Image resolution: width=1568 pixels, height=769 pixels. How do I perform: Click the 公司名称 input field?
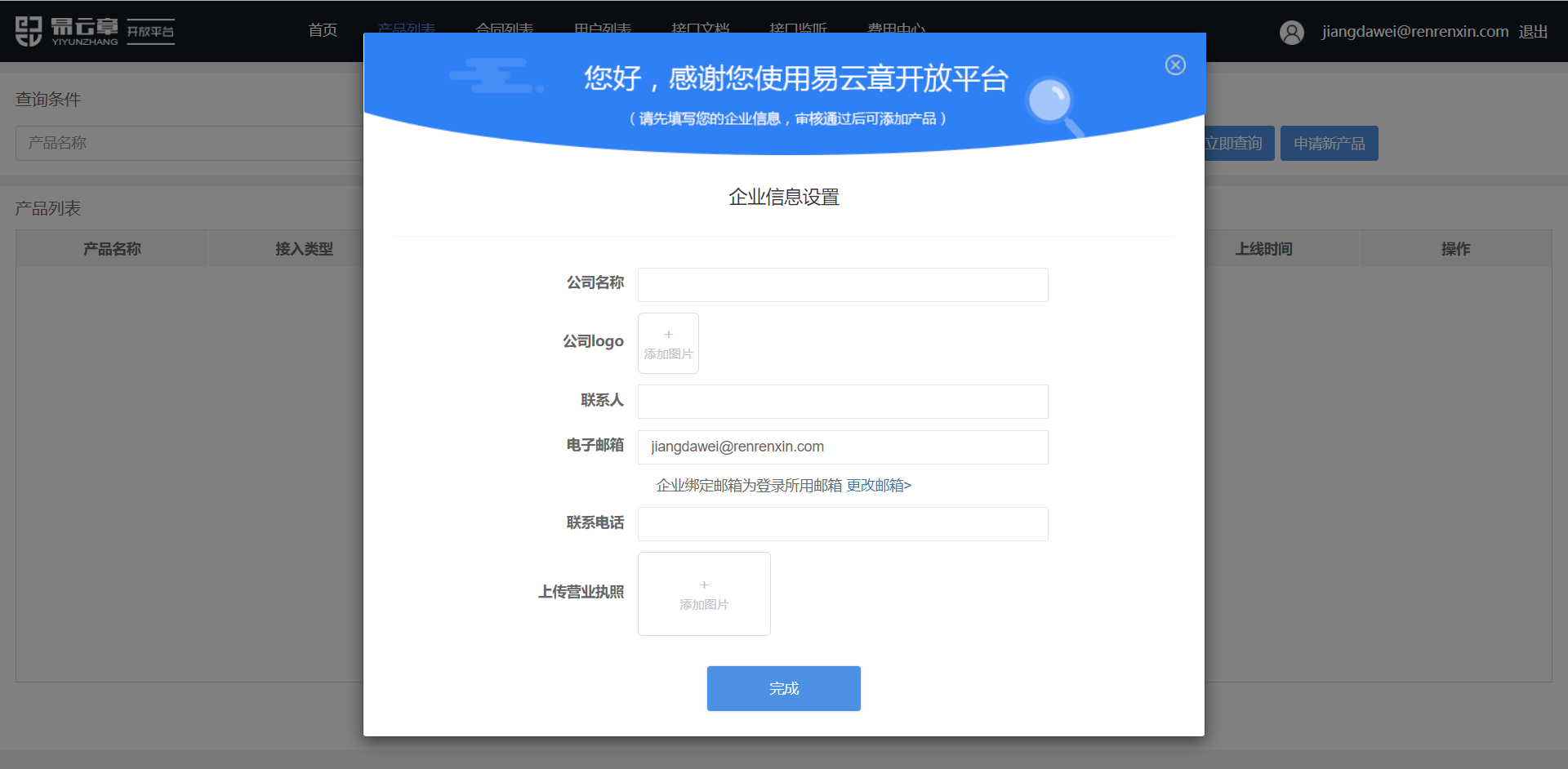[843, 285]
